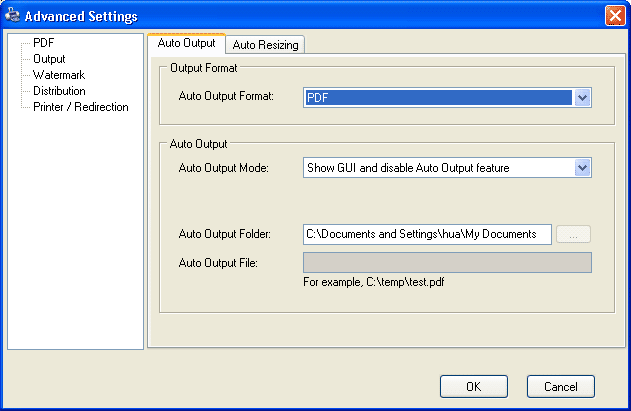631x411 pixels.
Task: Click the folder browse ellipsis button
Action: (x=573, y=234)
